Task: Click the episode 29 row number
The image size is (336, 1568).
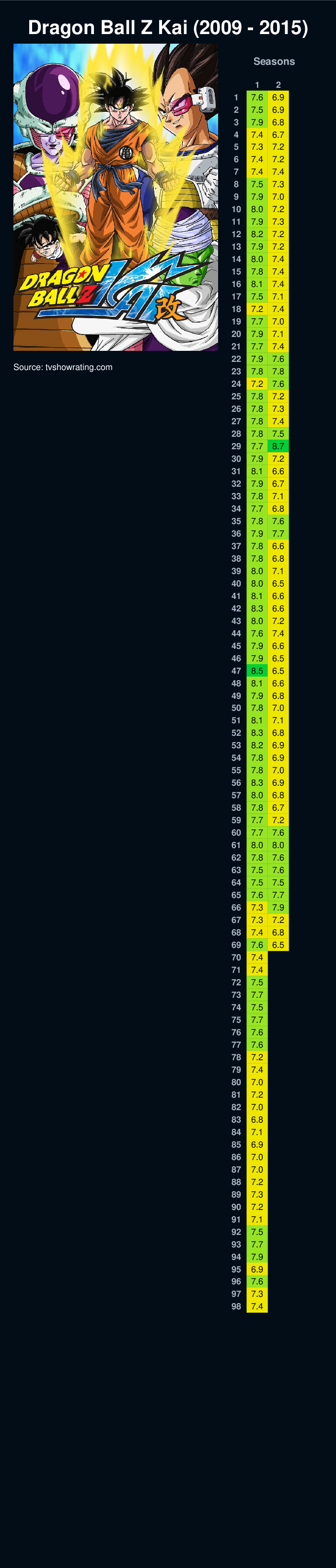Action: [236, 446]
